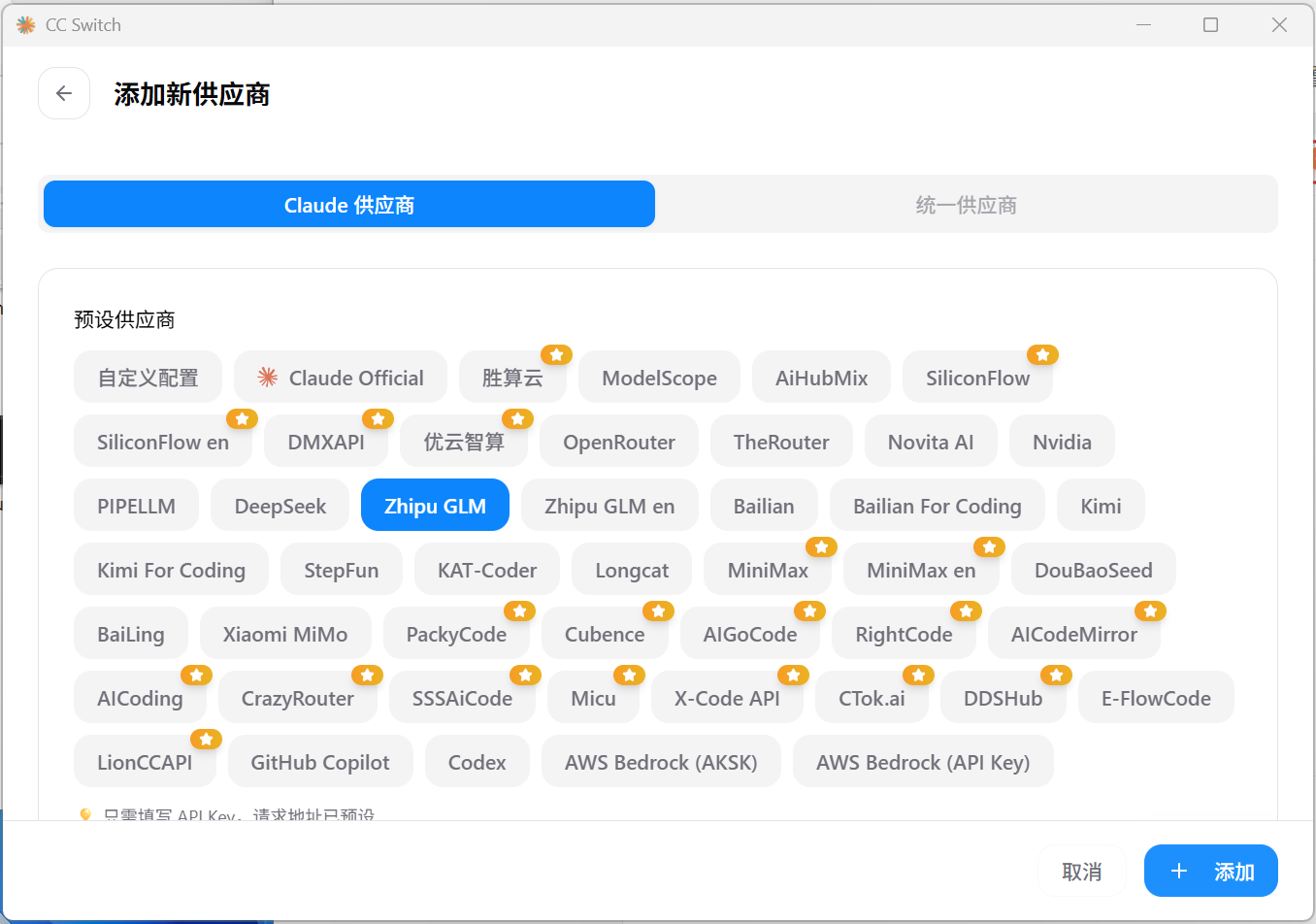Select TheRouter preset
Viewport: 1316px width, 924px height.
point(781,441)
